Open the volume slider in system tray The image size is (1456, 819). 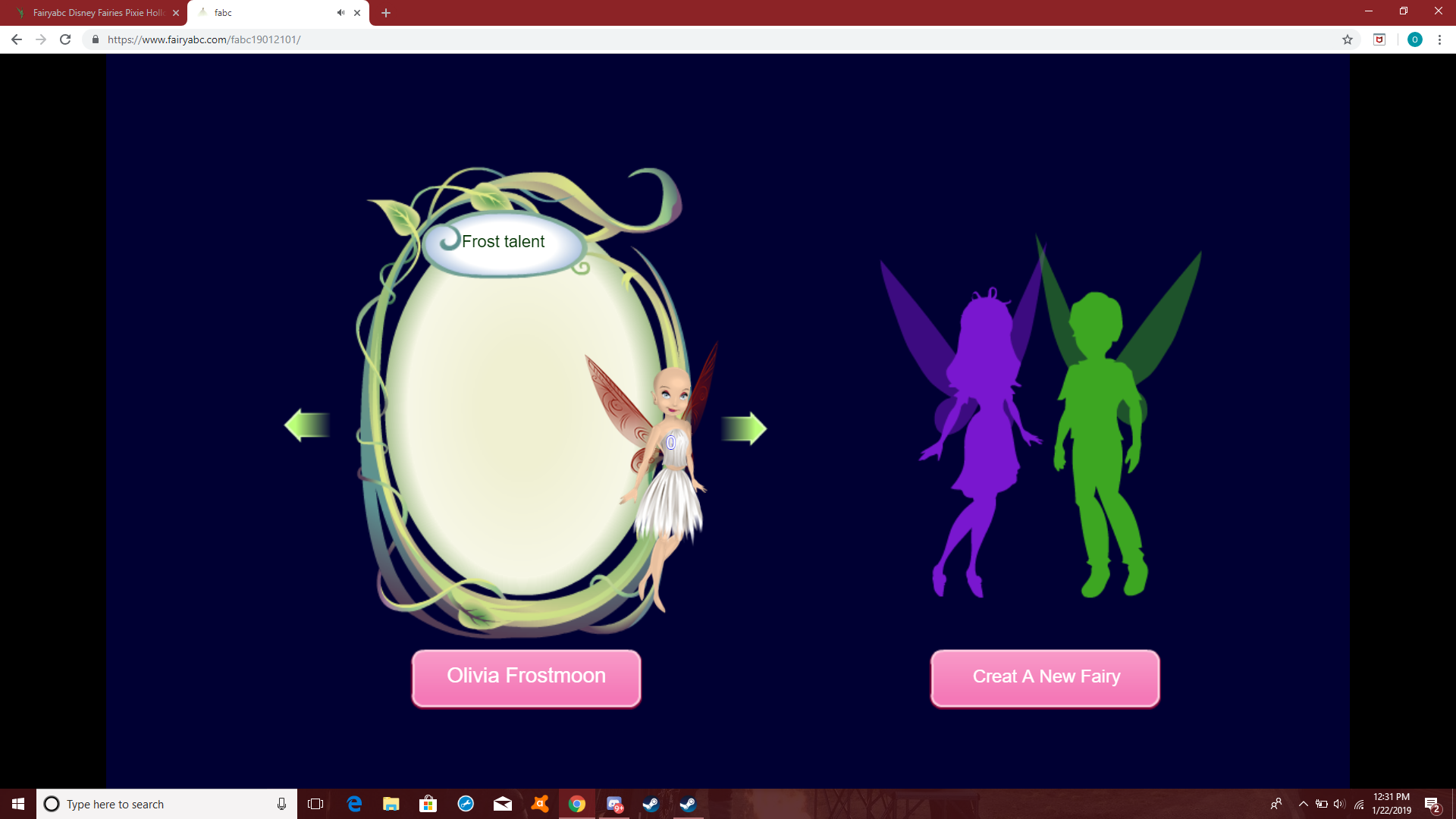1339,804
